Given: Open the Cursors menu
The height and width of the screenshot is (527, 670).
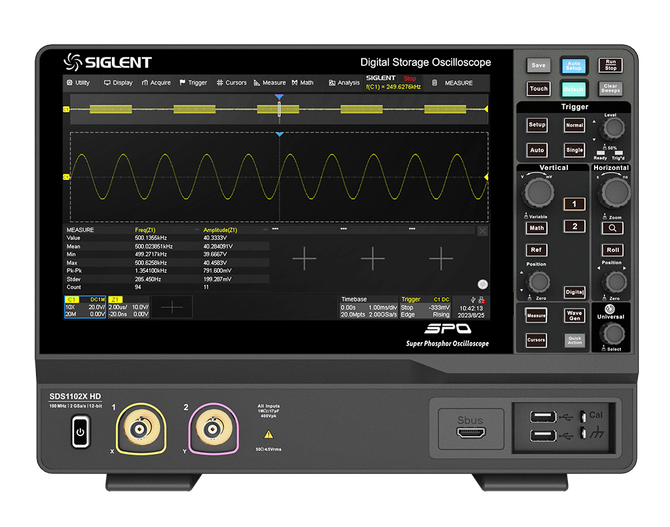Looking at the screenshot, I should point(232,82).
